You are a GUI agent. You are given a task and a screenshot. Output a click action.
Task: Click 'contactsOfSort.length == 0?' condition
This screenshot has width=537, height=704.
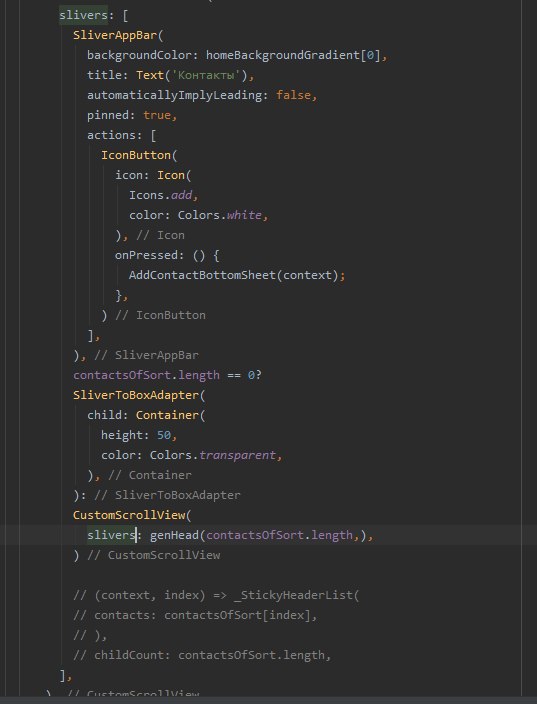point(167,375)
